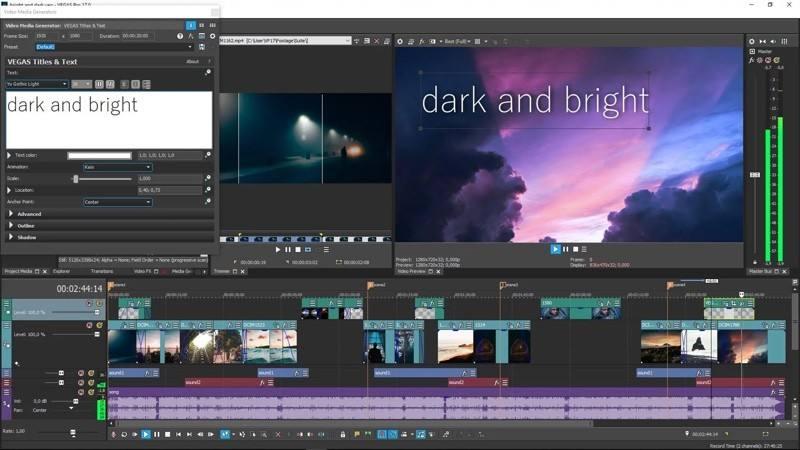The height and width of the screenshot is (450, 800).
Task: Toggle Loop Playback in the transport toolbar
Action: [x=124, y=434]
